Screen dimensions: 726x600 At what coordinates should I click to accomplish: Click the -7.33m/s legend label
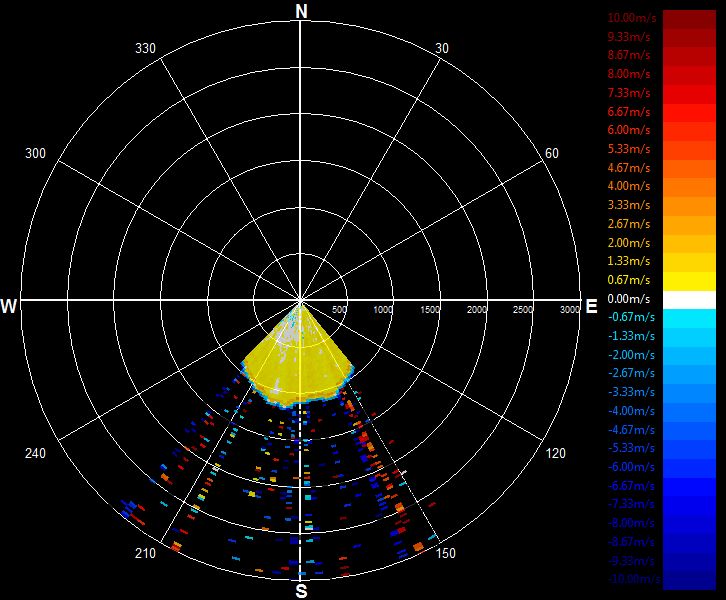631,504
